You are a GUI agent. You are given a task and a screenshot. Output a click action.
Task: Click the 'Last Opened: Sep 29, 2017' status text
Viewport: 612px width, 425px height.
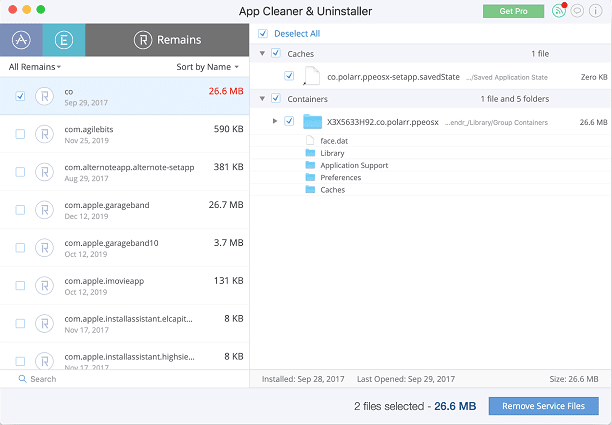(406, 379)
